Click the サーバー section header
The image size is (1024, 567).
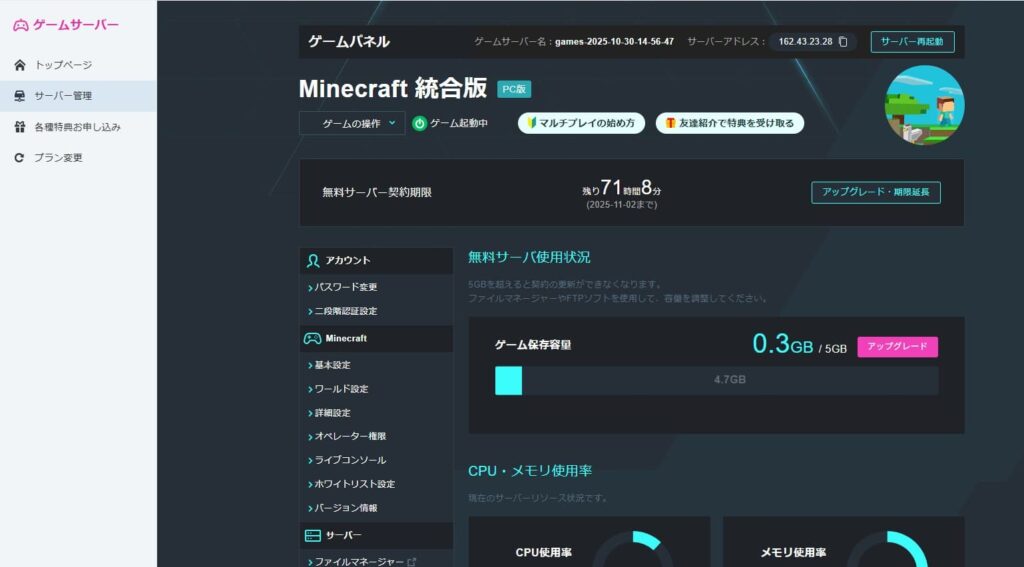(376, 536)
